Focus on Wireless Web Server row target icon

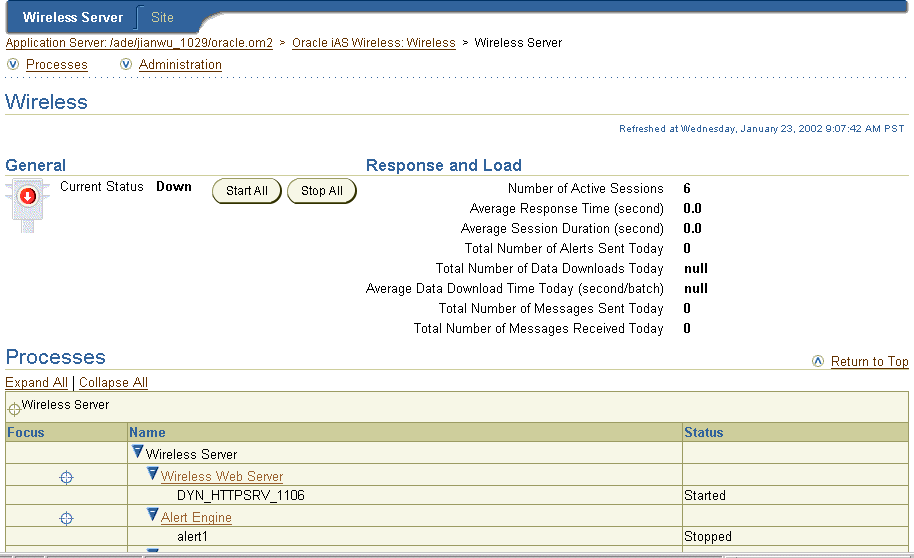coord(66,478)
